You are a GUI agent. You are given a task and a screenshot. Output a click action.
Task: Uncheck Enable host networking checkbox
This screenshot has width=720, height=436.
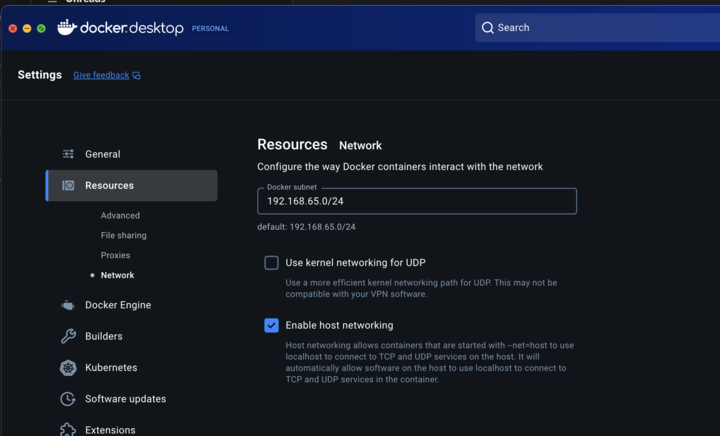271,325
